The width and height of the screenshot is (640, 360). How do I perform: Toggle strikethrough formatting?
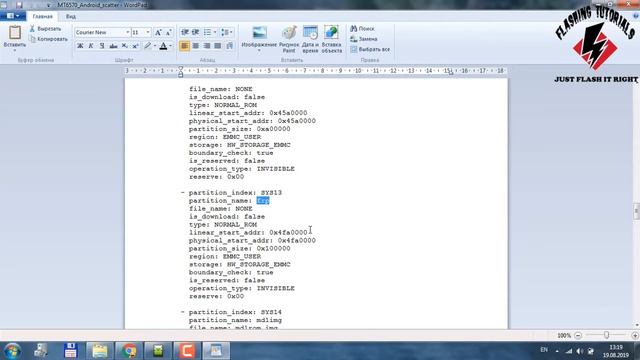tap(113, 46)
